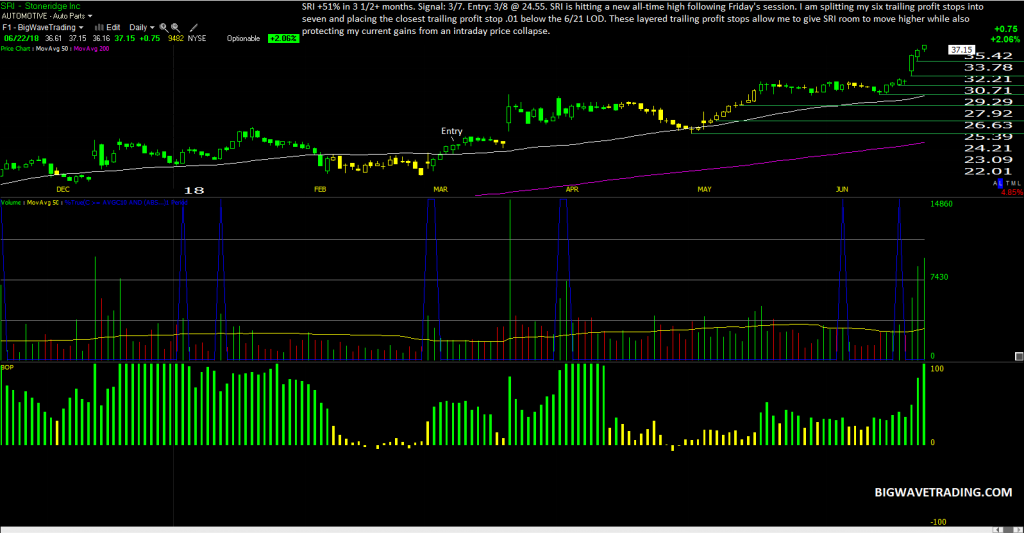Click the DEC month axis label
Viewport: 1024px width, 533px height.
[x=63, y=189]
